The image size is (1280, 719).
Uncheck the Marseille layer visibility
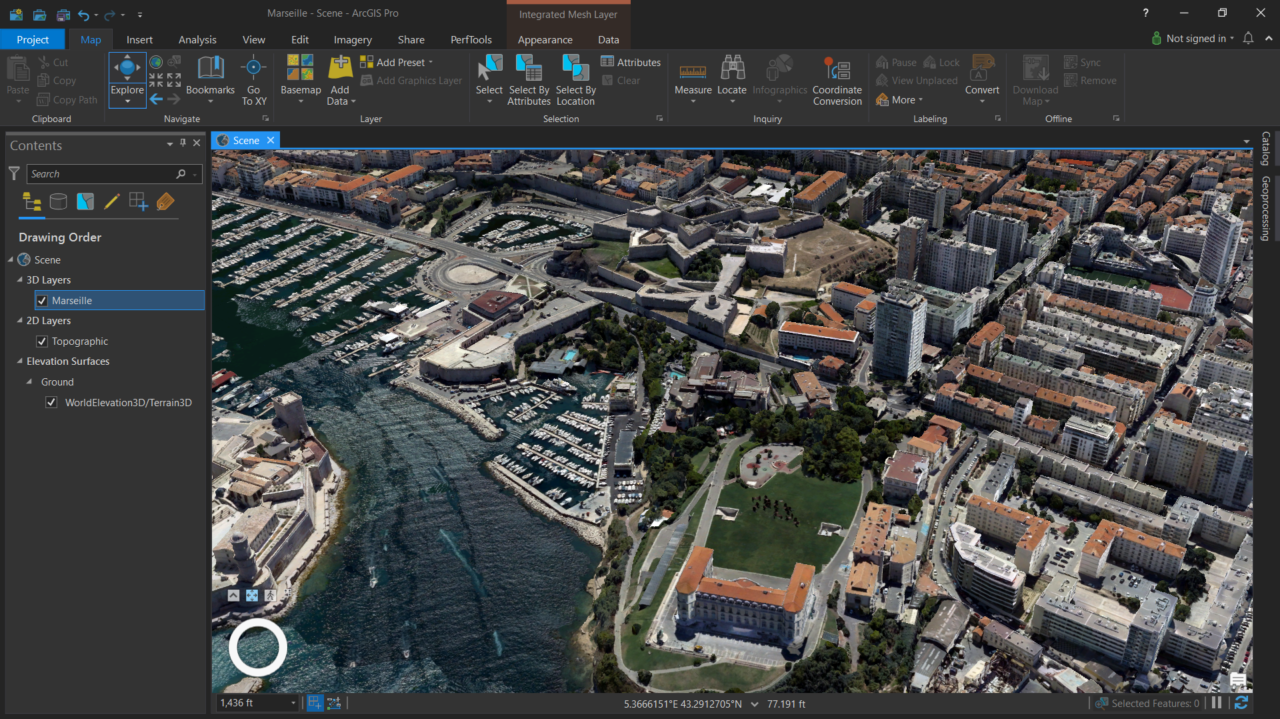click(x=42, y=300)
